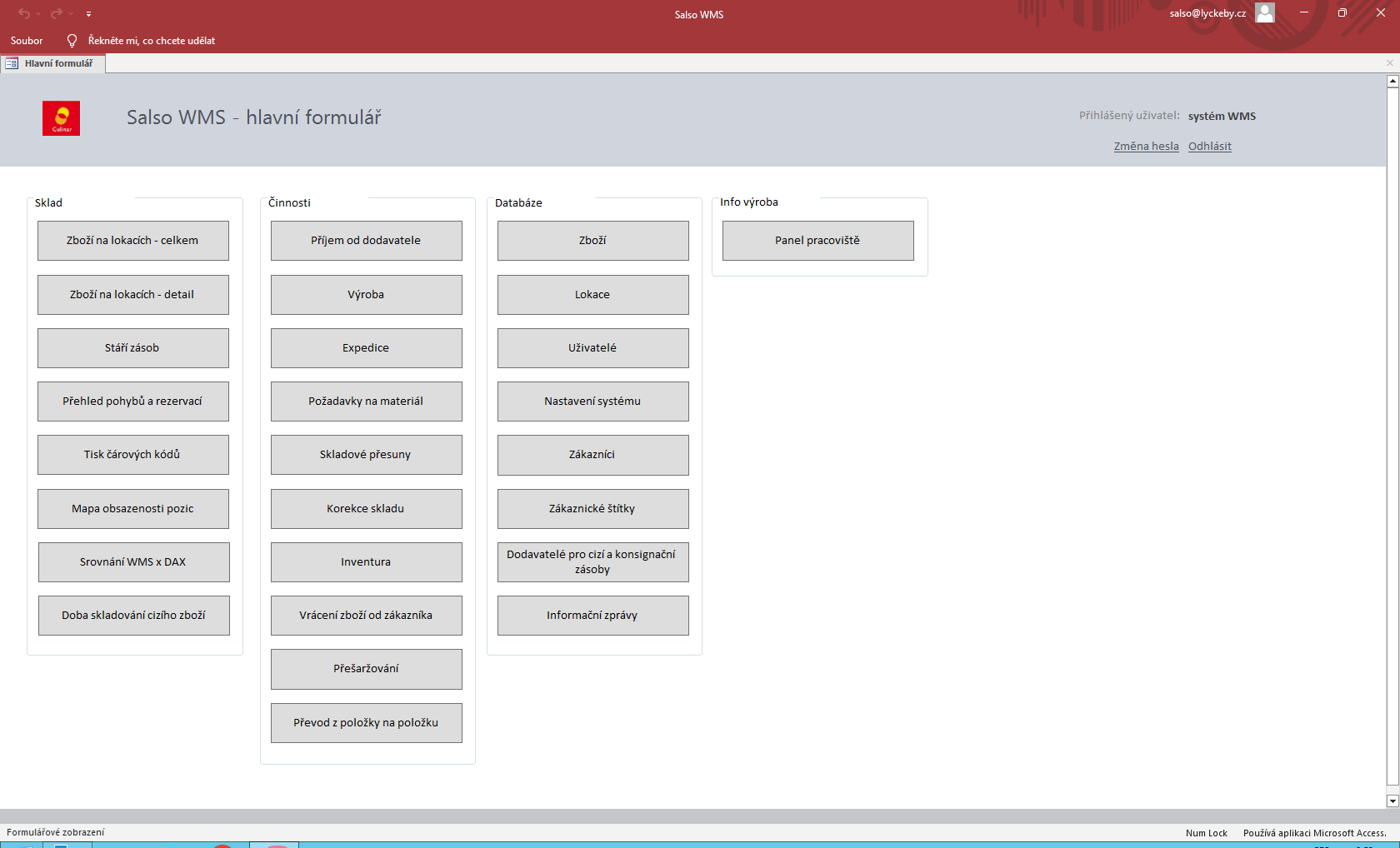Click the vertical scrollbar up arrow
1400x848 pixels.
(1392, 82)
